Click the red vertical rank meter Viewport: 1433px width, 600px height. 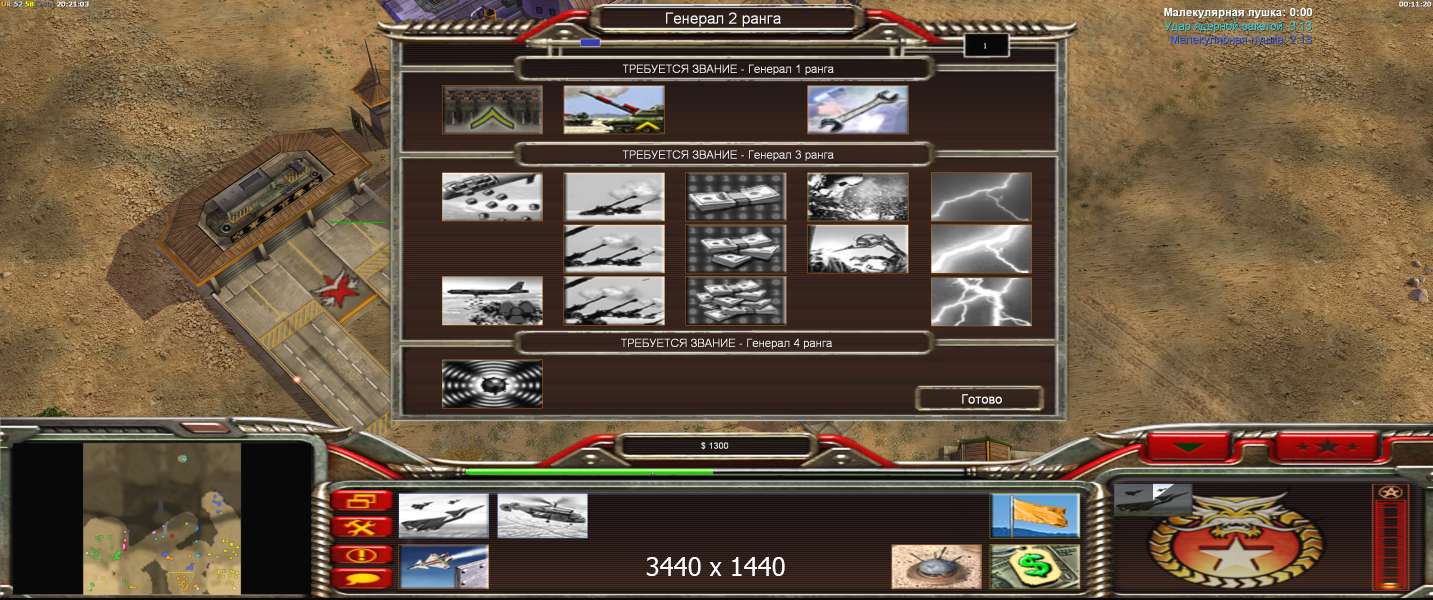pos(1388,545)
